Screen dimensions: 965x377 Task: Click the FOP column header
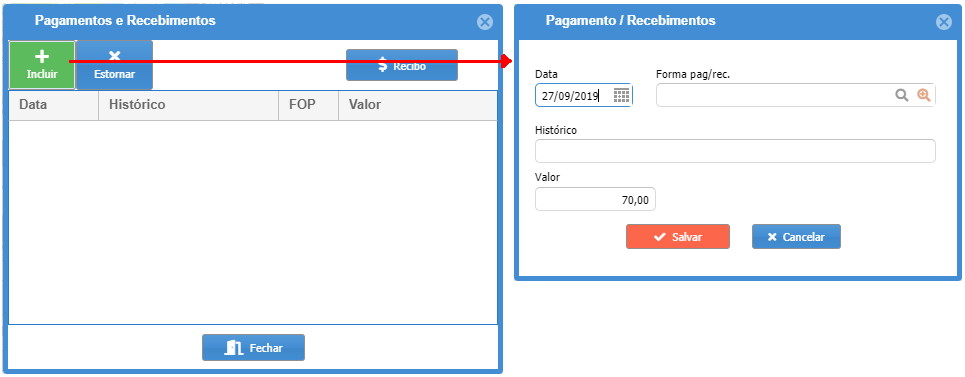coord(309,105)
